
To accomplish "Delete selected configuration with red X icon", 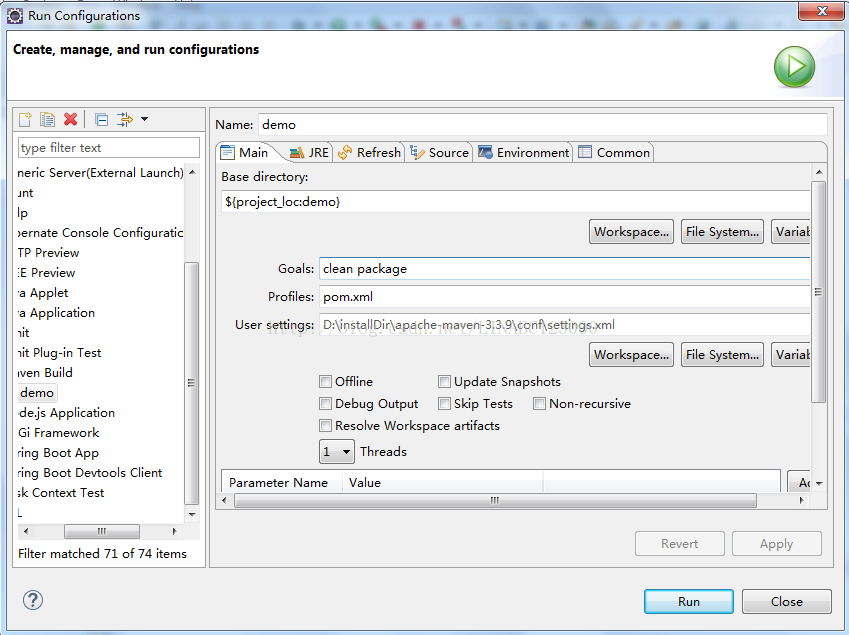I will pos(70,119).
